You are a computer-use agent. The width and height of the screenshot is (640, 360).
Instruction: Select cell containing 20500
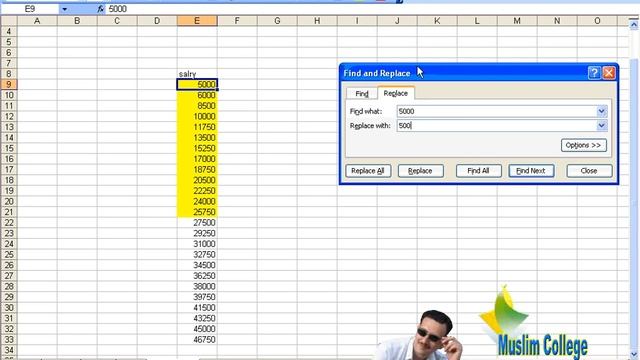[197, 180]
